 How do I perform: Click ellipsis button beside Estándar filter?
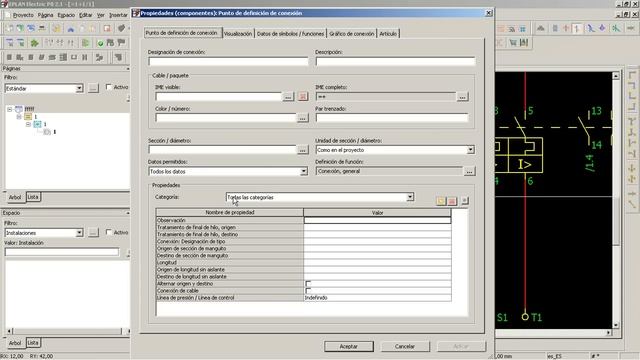(x=93, y=88)
